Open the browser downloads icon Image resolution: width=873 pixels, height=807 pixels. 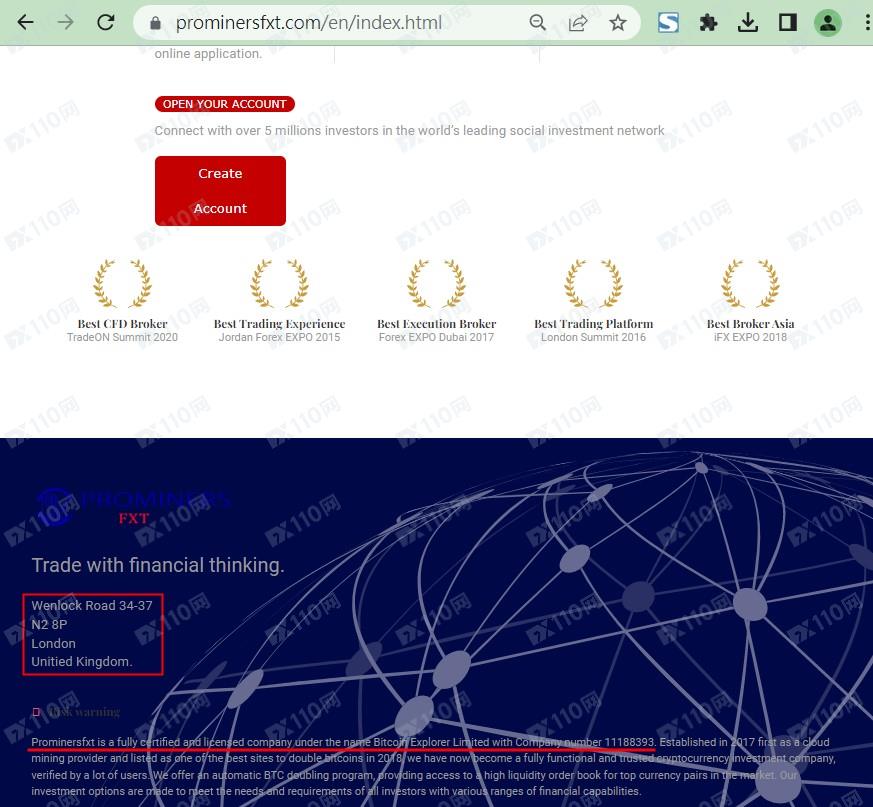click(748, 23)
